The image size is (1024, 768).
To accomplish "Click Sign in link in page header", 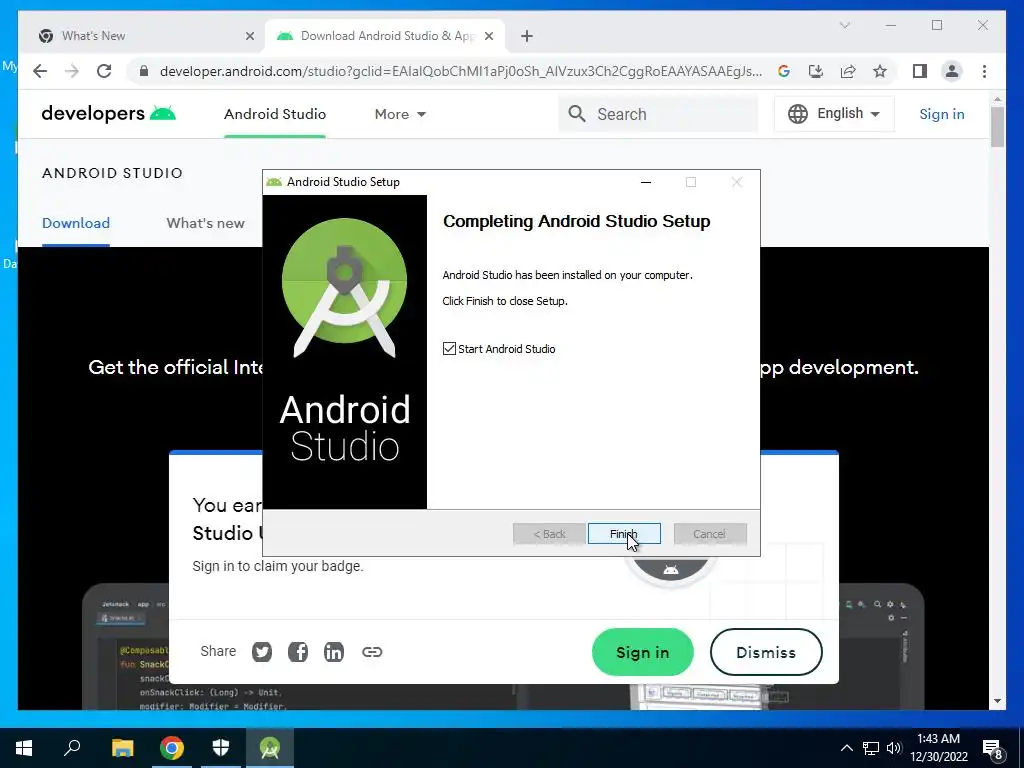I will click(942, 114).
